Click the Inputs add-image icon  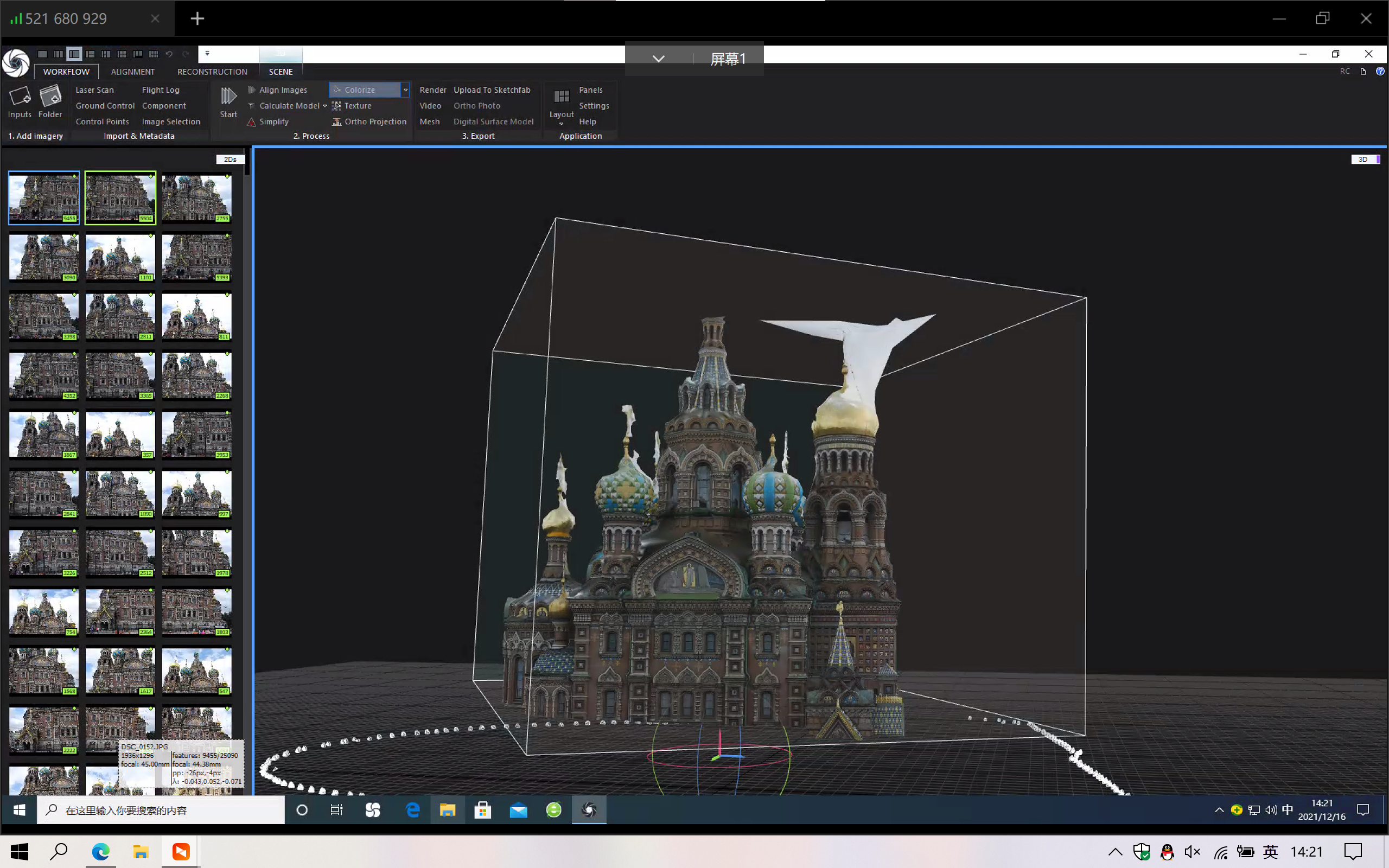point(20,96)
